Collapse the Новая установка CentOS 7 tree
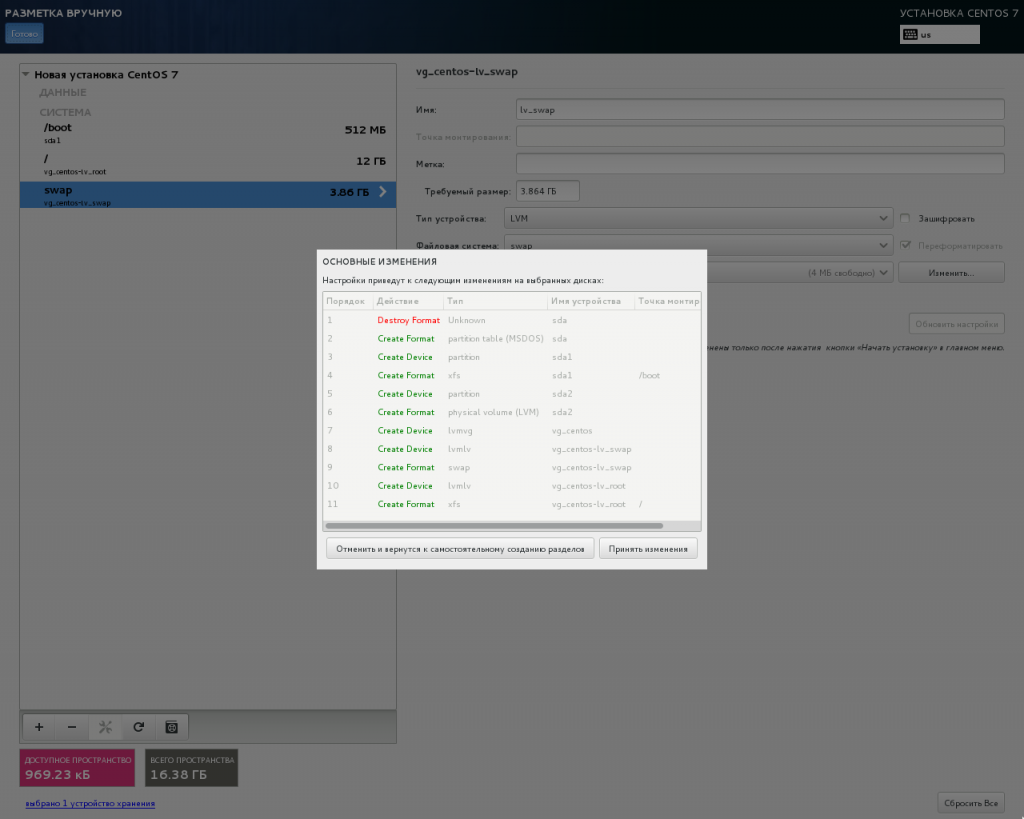Image resolution: width=1024 pixels, height=819 pixels. (26, 74)
